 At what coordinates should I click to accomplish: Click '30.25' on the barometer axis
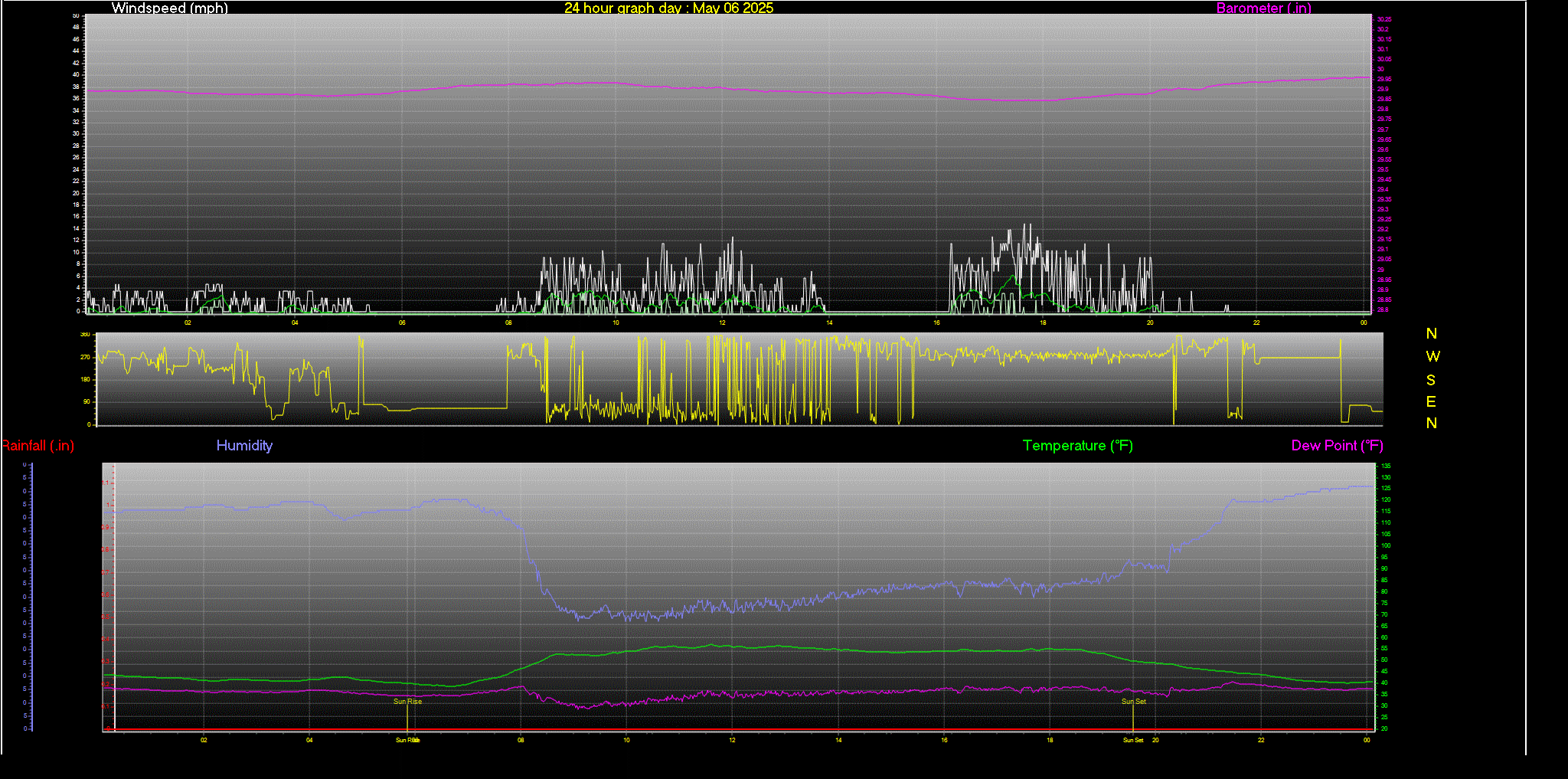tap(1384, 19)
